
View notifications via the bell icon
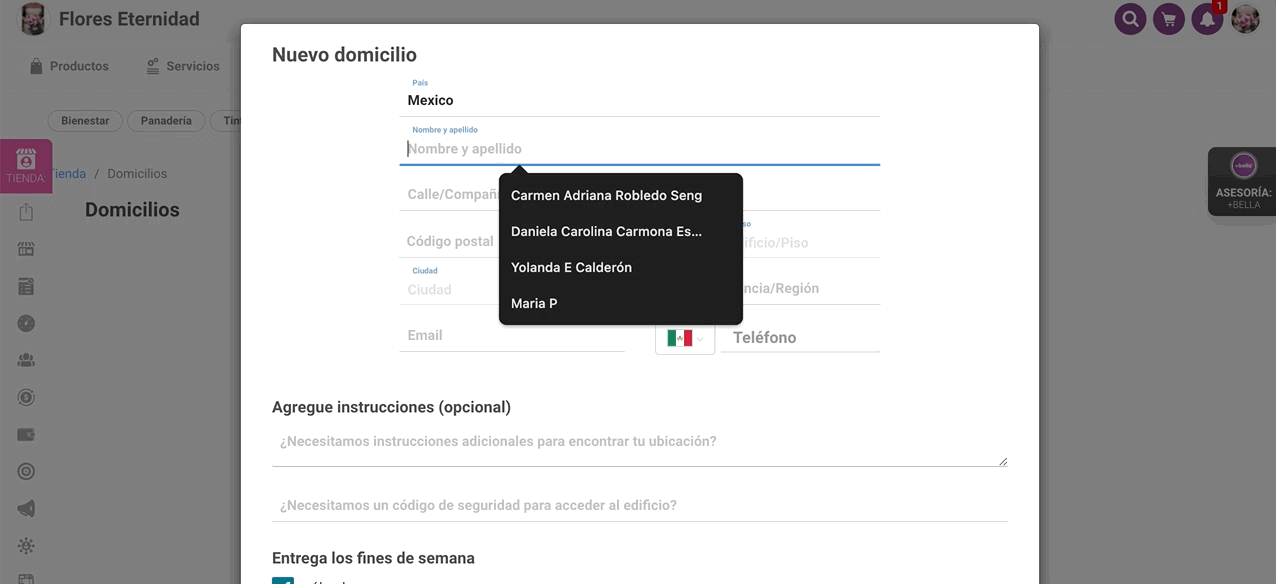tap(1207, 19)
